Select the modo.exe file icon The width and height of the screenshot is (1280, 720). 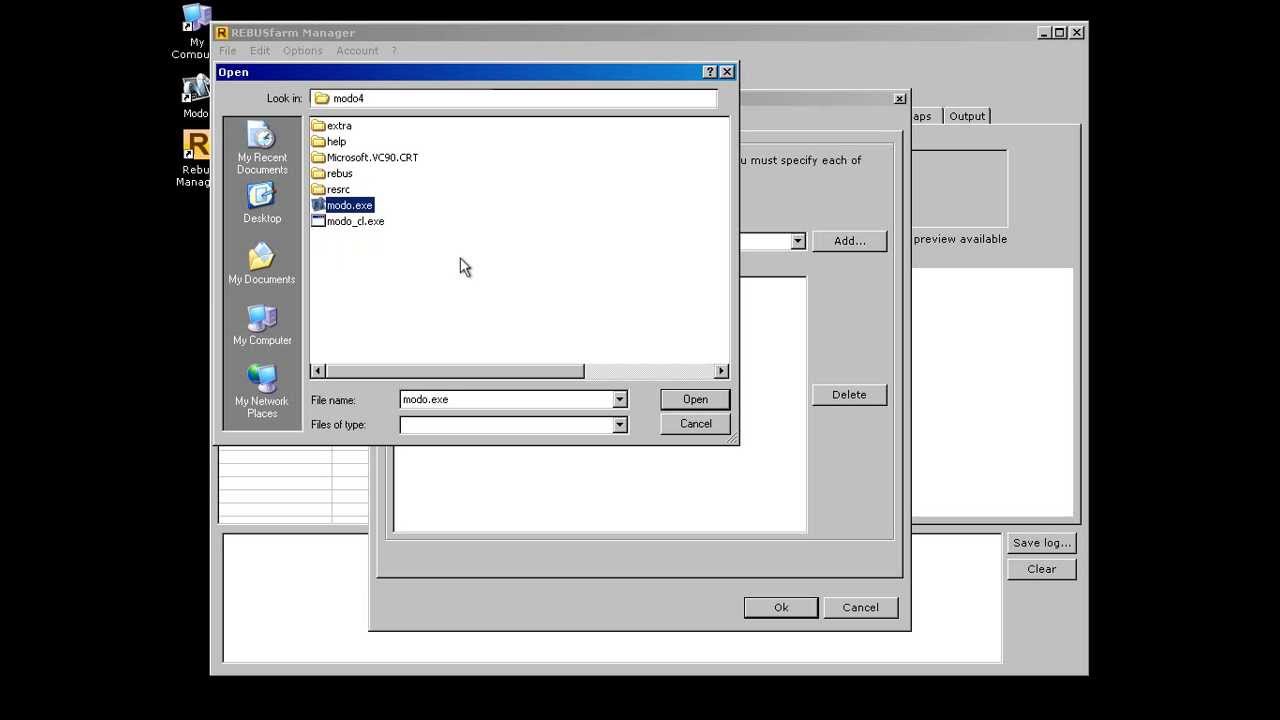pos(318,205)
